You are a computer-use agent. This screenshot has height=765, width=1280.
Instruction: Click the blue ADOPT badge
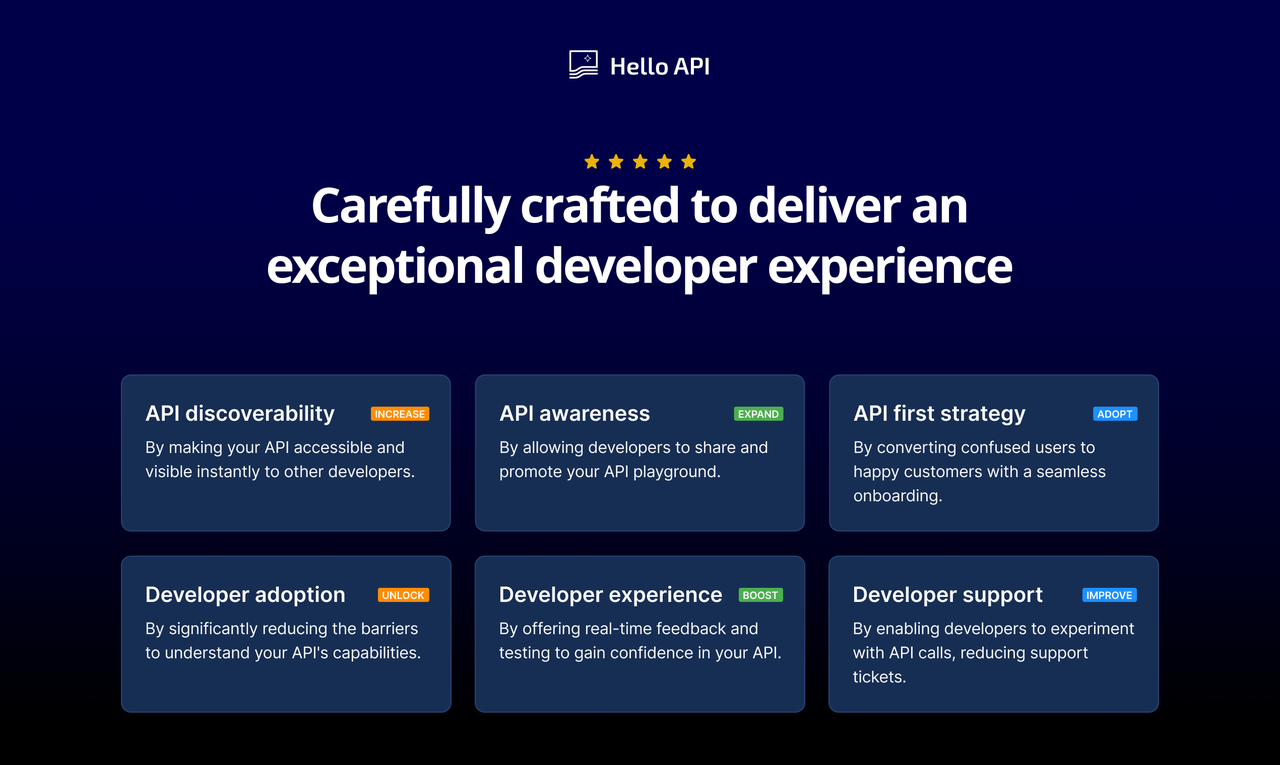point(1114,413)
